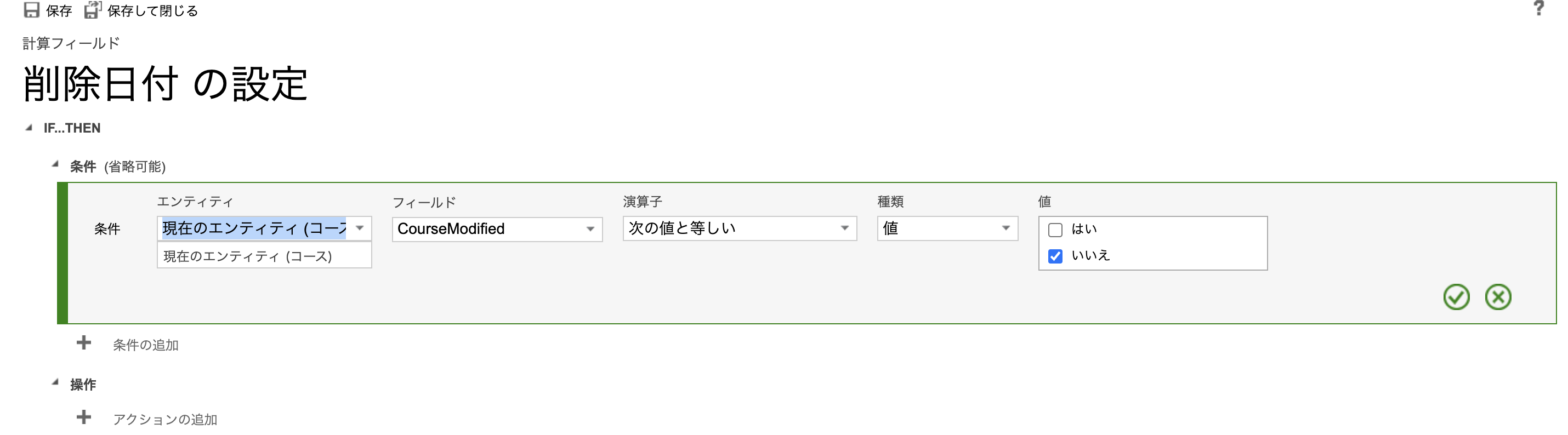Uncheck the いいえ checkbox
This screenshot has width=1568, height=435.
(1055, 255)
